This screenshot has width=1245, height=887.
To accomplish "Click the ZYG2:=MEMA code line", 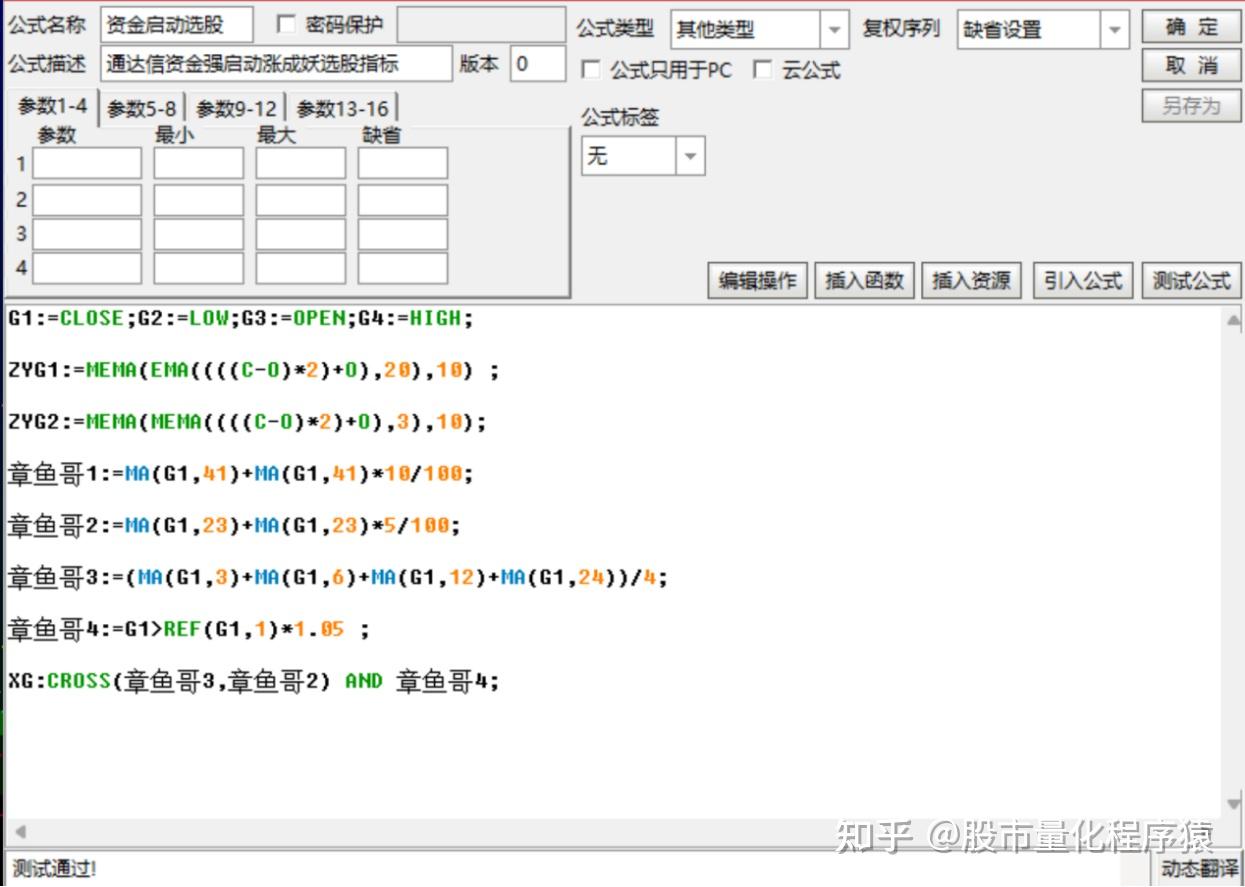I will pyautogui.click(x=247, y=423).
